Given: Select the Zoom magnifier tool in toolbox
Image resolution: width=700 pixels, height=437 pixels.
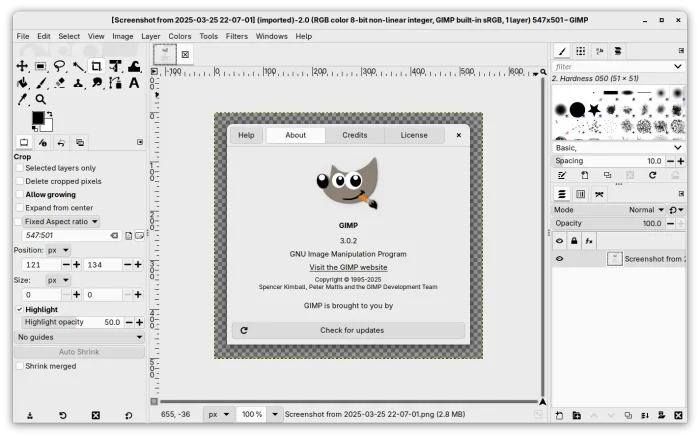Looking at the screenshot, I should [40, 99].
